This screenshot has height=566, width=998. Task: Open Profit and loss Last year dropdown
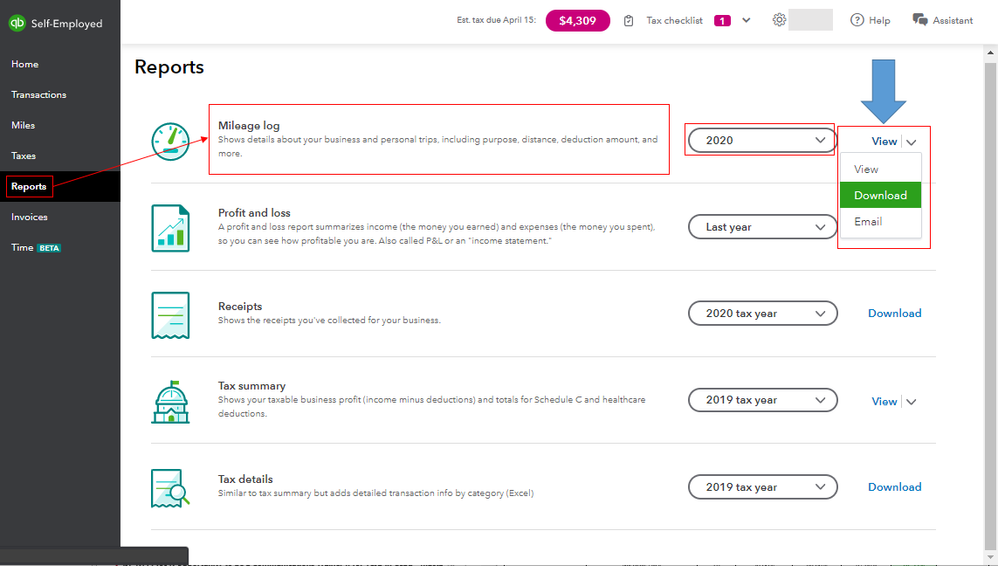[762, 227]
